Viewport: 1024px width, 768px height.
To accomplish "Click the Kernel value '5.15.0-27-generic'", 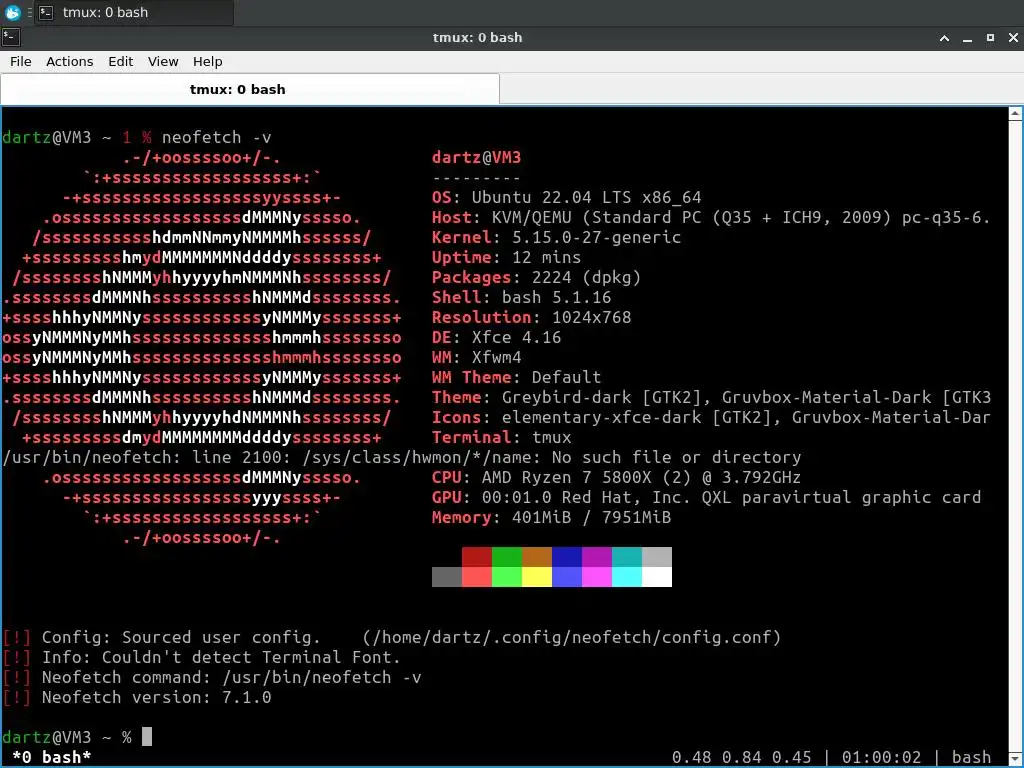I will point(596,237).
